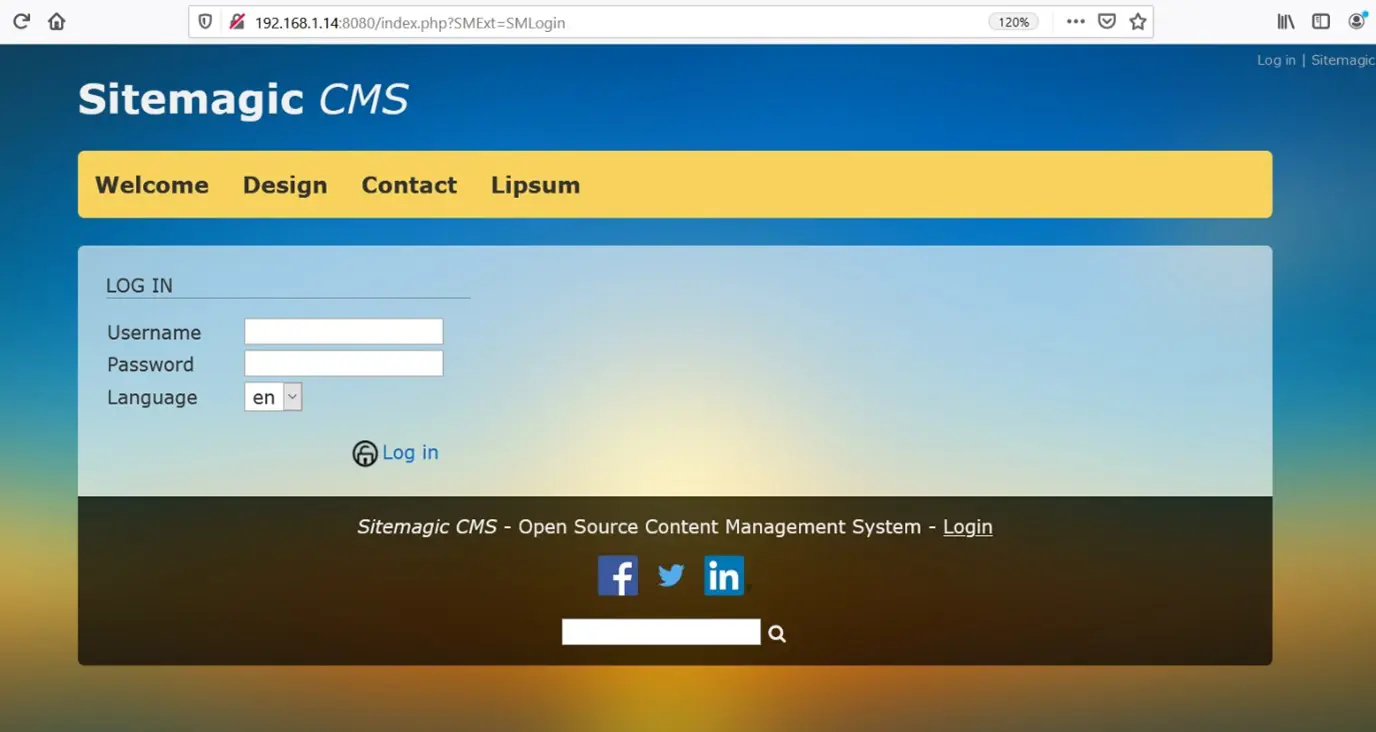Open the Design menu item
This screenshot has width=1376, height=732.
pos(285,185)
